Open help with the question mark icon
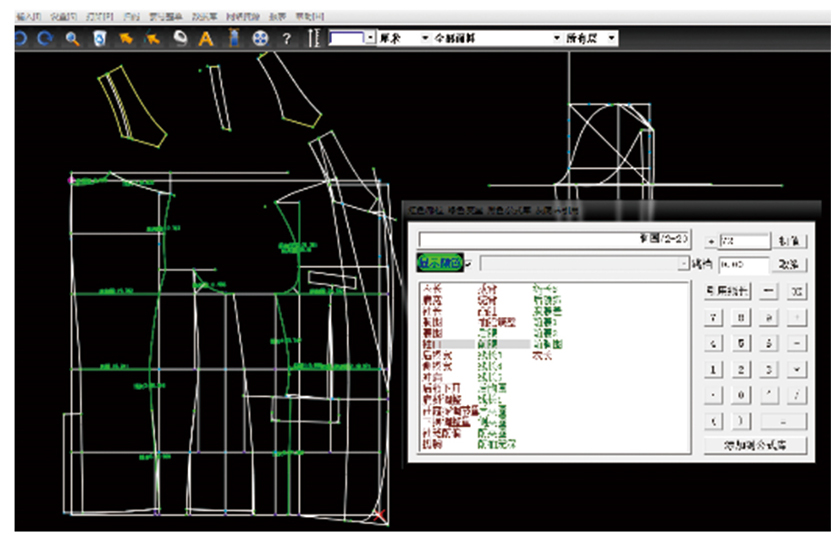 [x=287, y=38]
